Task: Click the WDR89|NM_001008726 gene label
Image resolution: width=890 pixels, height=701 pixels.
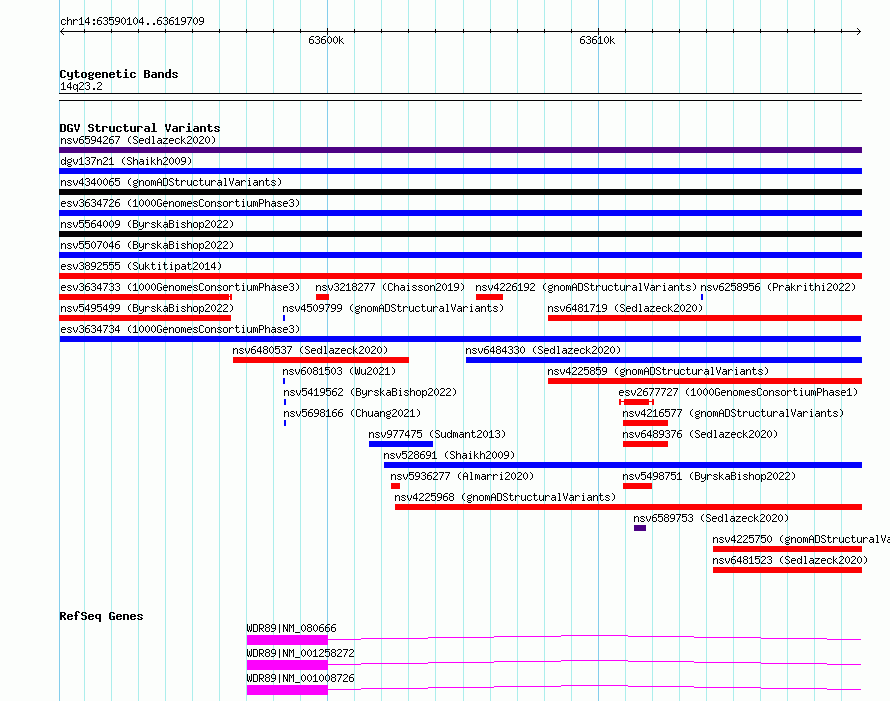Action: [300, 678]
